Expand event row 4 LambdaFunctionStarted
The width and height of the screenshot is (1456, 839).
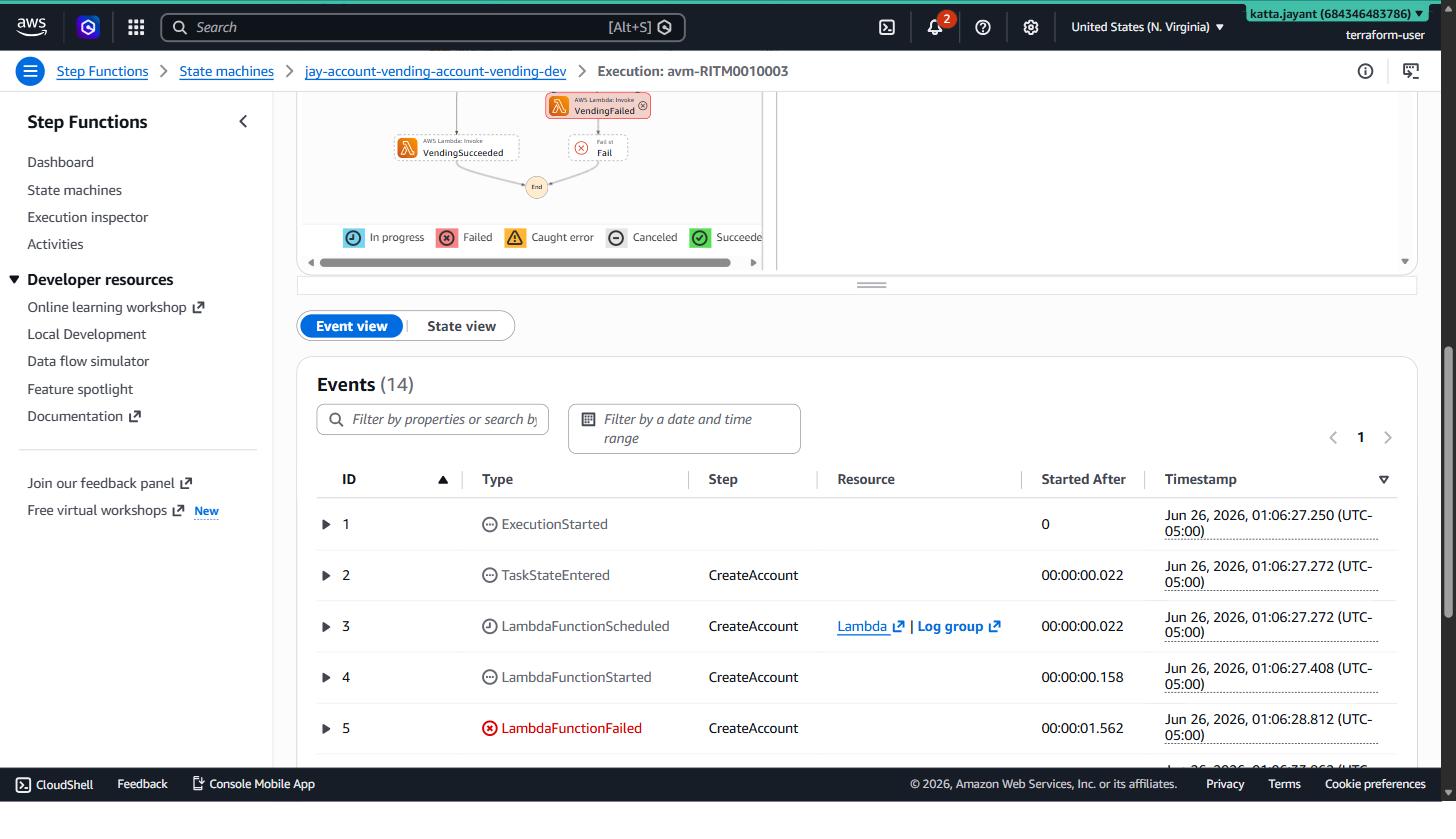[326, 677]
